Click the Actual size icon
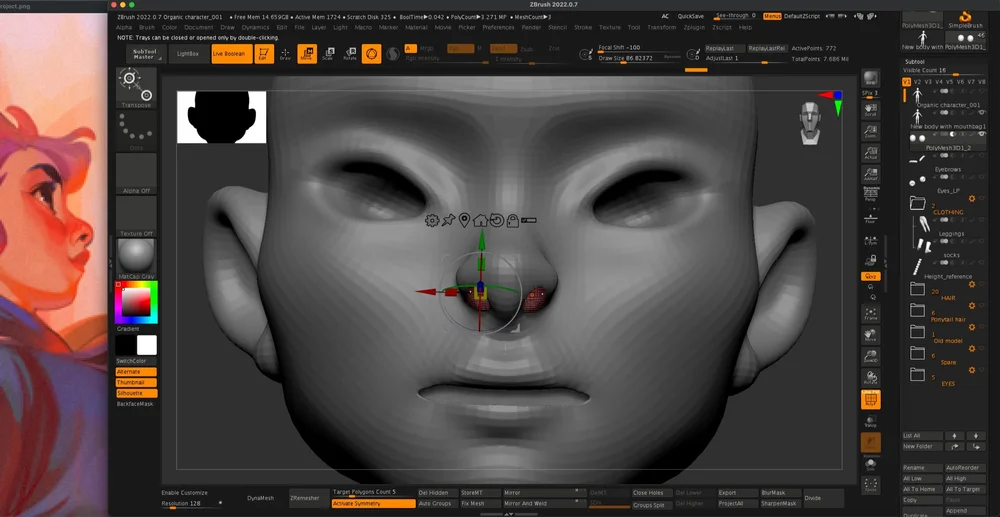The width and height of the screenshot is (1000, 517). [x=871, y=153]
